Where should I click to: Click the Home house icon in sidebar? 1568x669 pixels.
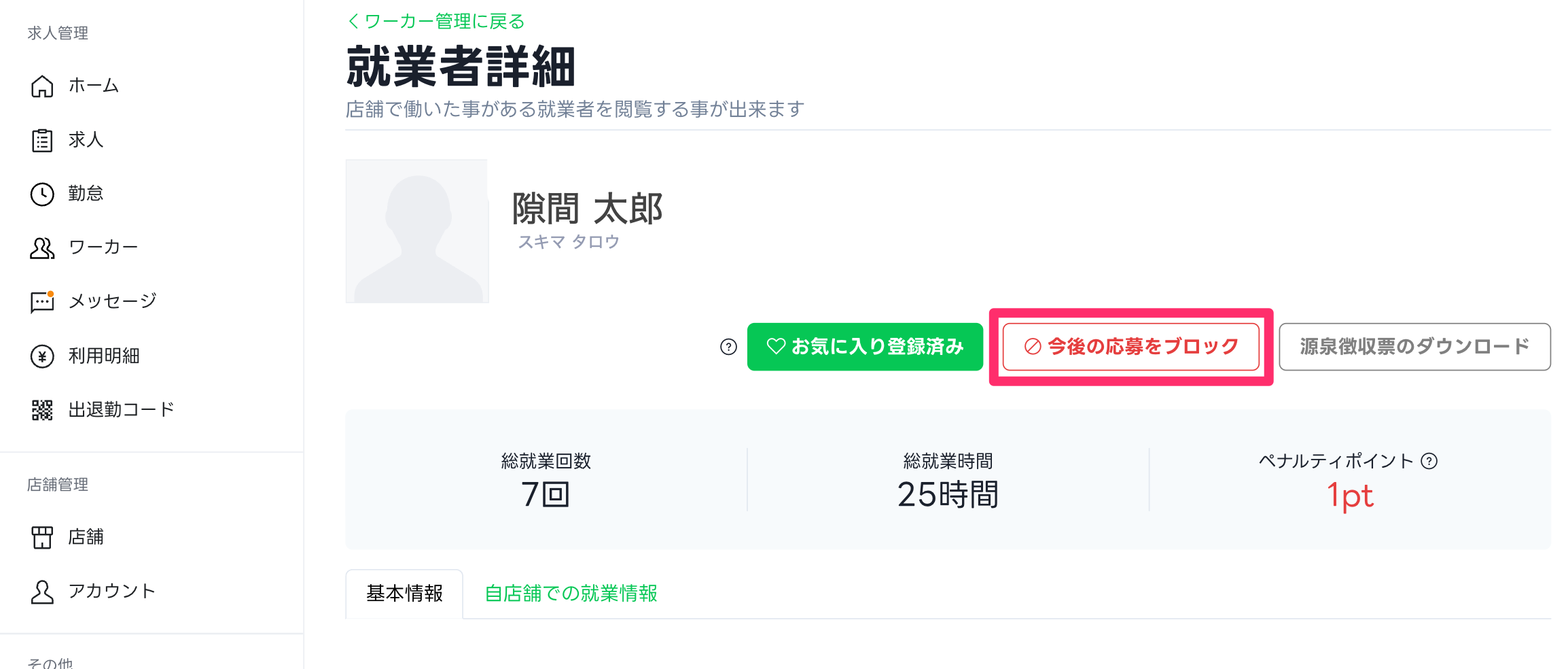point(42,86)
